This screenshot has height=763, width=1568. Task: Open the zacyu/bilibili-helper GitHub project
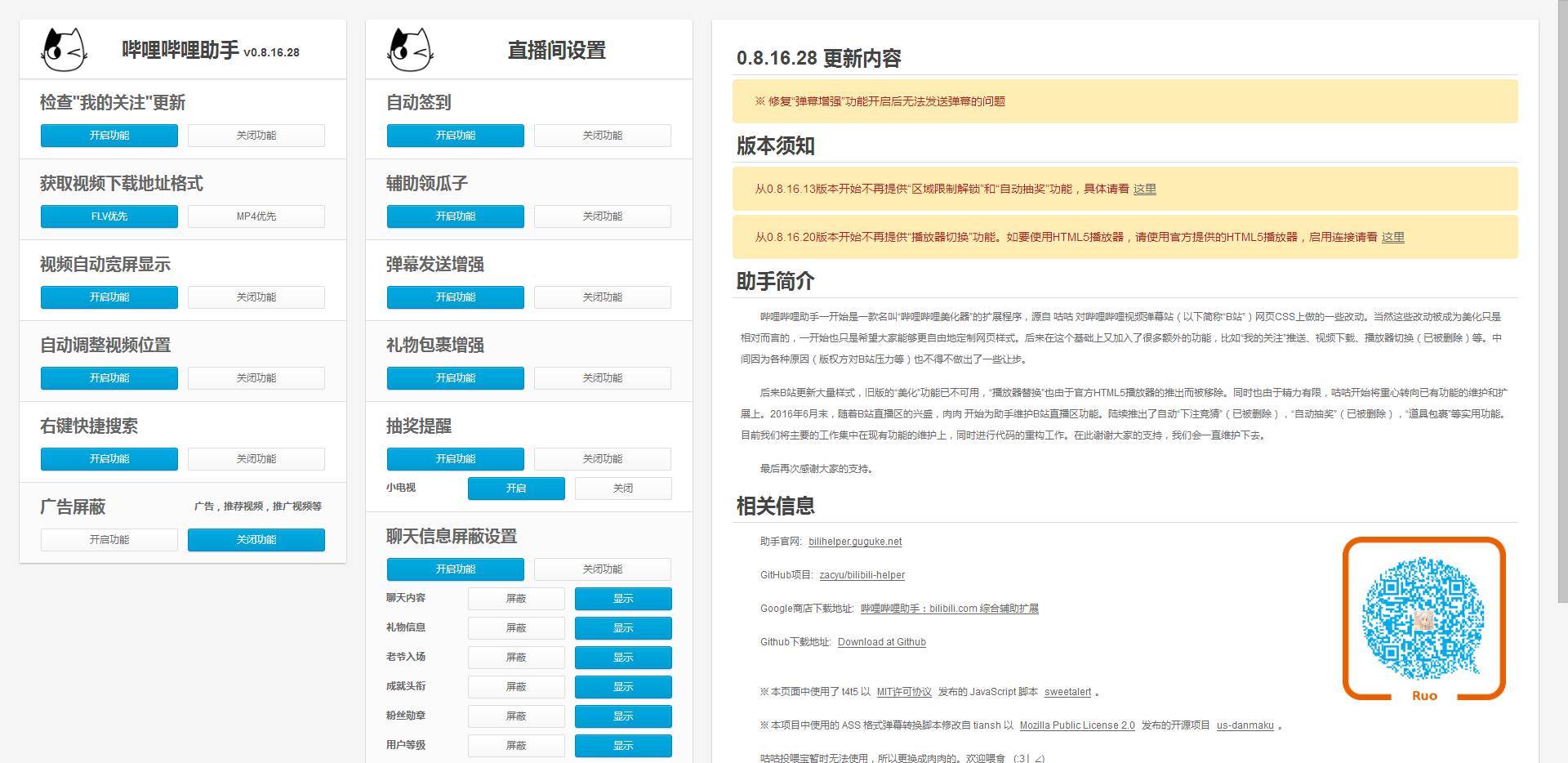click(863, 574)
